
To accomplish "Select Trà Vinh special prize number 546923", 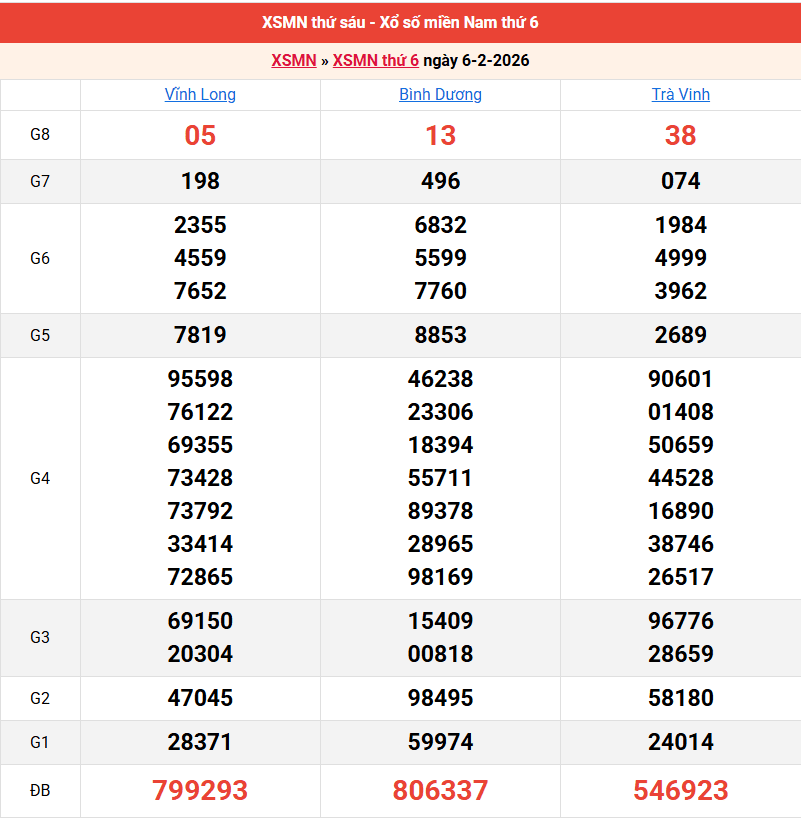I will click(x=680, y=791).
